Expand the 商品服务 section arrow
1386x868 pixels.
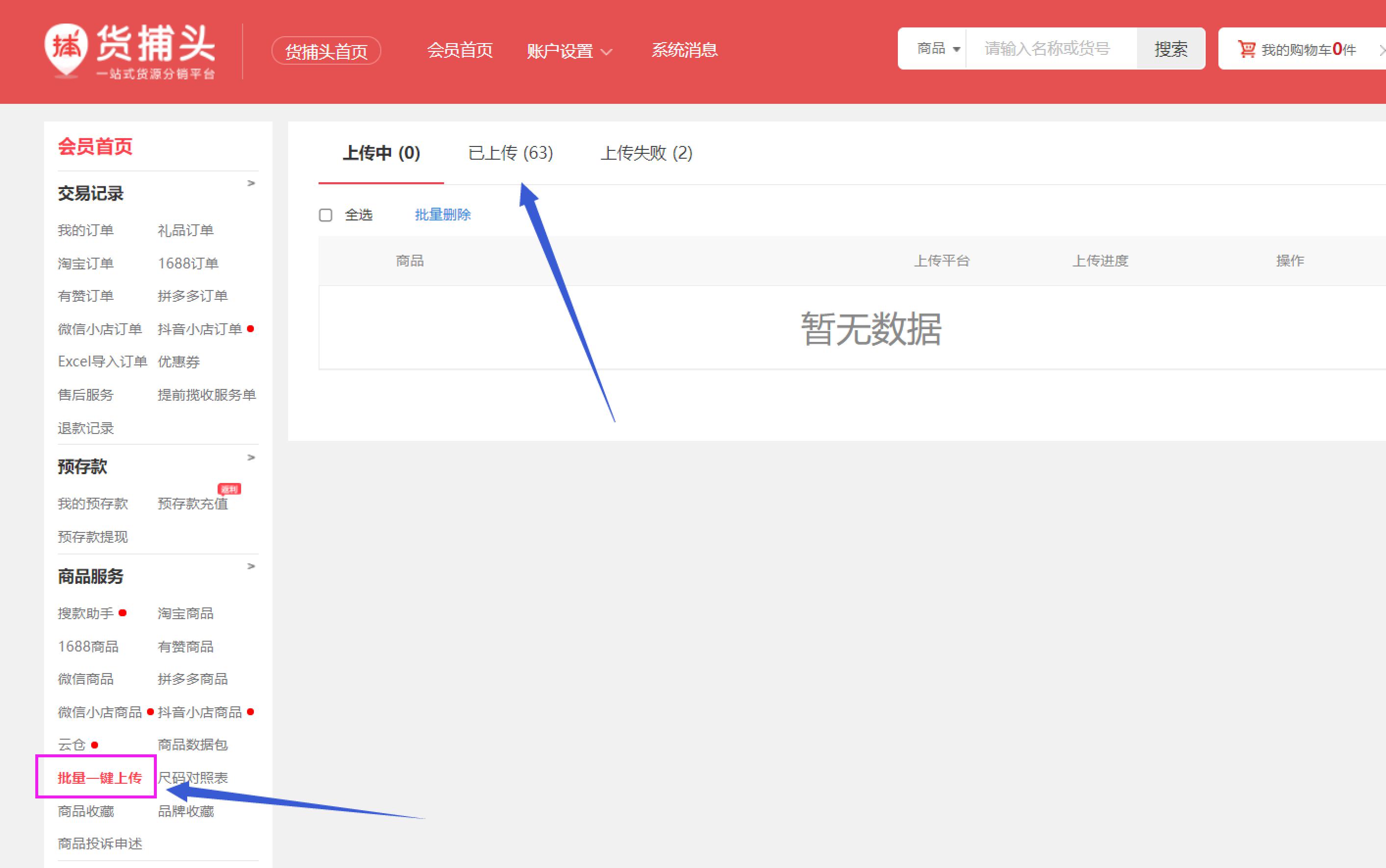pos(251,566)
